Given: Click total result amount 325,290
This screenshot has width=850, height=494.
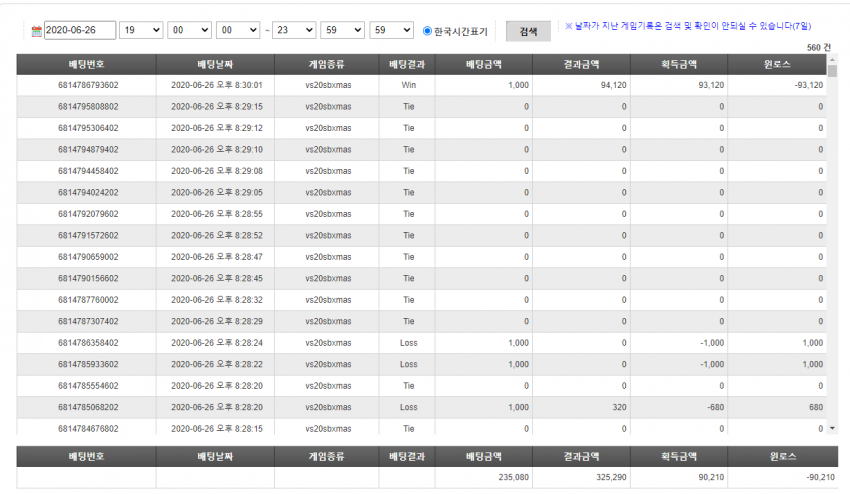Looking at the screenshot, I should (611, 478).
